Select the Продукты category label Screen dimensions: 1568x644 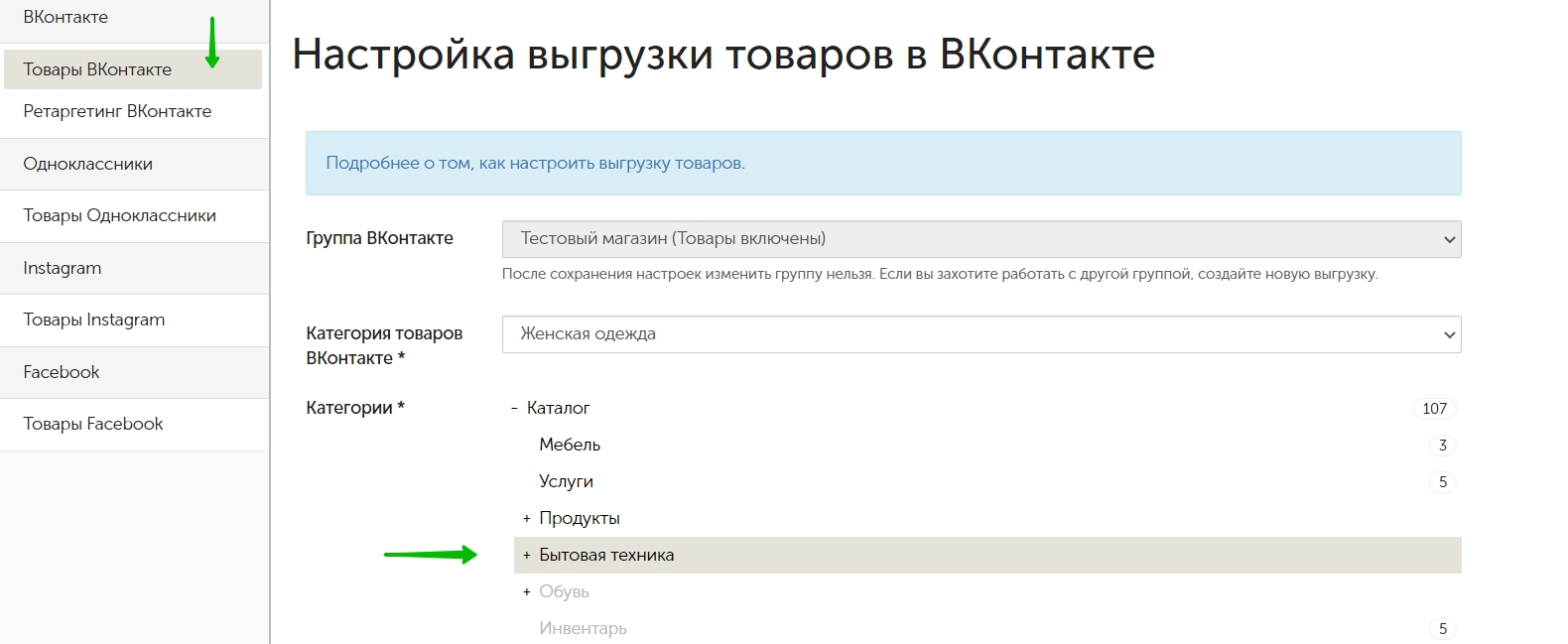[580, 518]
